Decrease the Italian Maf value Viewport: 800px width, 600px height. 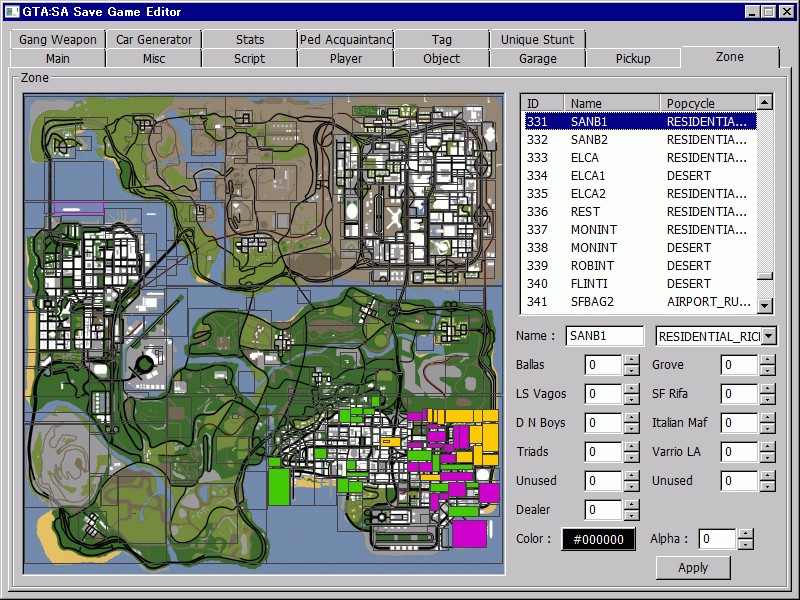pyautogui.click(x=767, y=428)
